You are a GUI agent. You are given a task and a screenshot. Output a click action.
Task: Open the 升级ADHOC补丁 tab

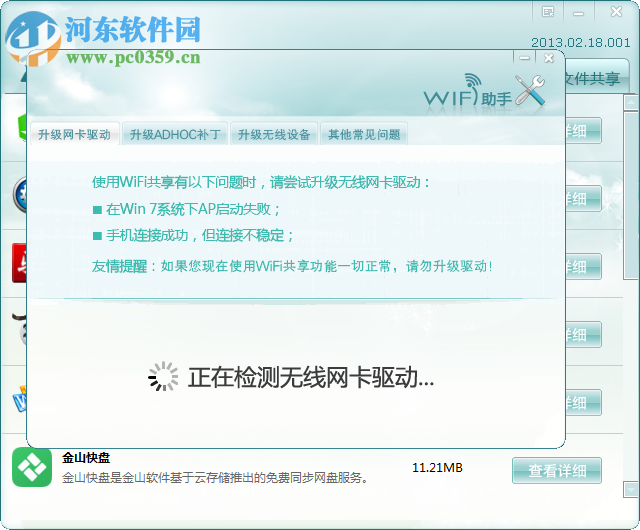pos(175,134)
